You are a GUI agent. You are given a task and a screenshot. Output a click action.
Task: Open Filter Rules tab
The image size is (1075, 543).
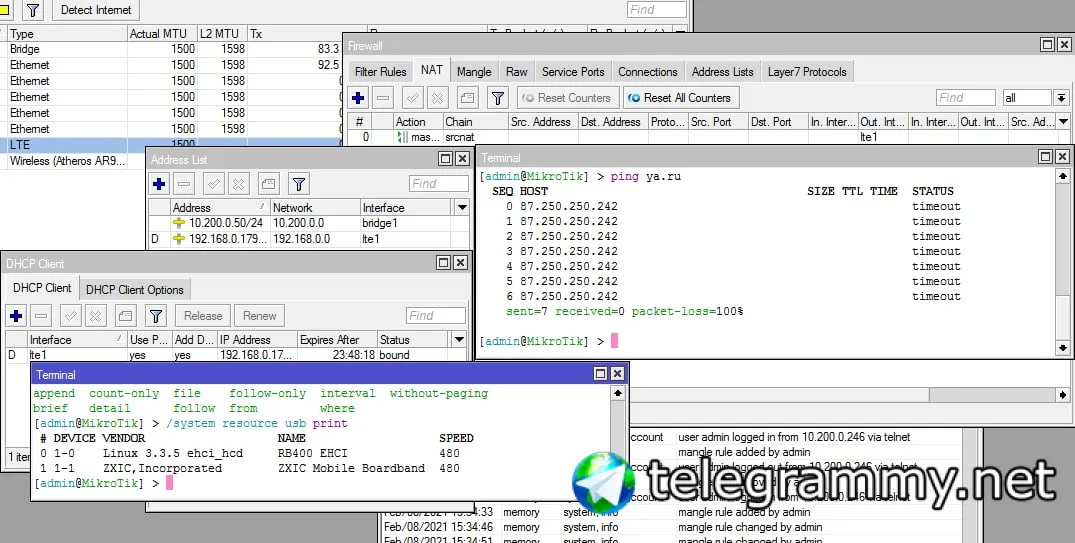click(x=381, y=72)
